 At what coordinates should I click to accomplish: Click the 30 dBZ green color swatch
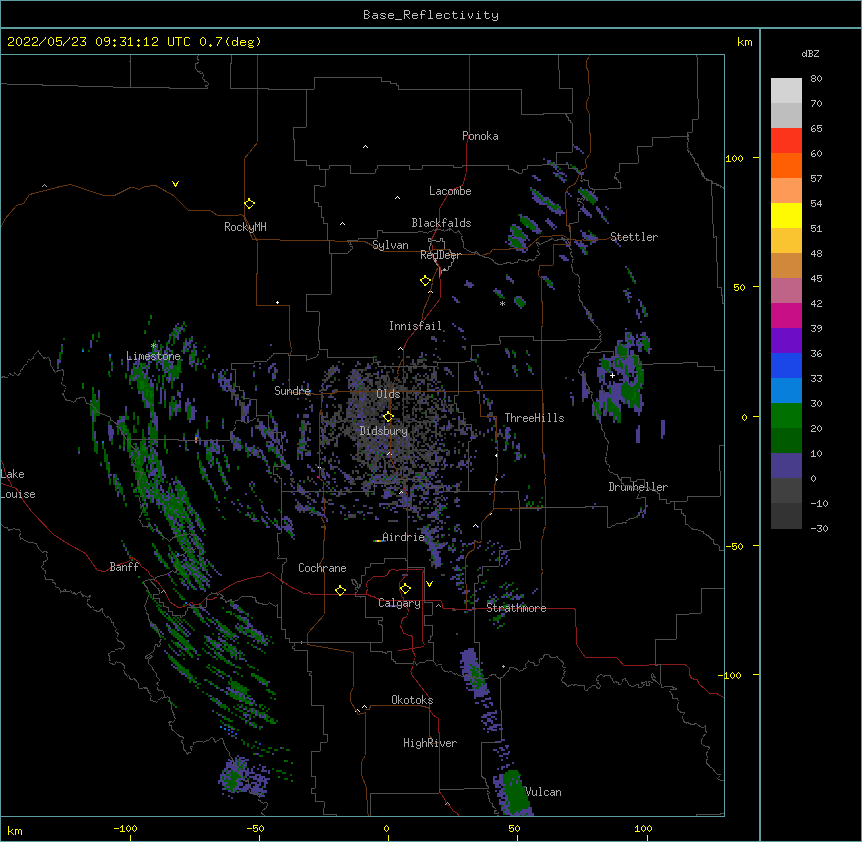tap(786, 416)
